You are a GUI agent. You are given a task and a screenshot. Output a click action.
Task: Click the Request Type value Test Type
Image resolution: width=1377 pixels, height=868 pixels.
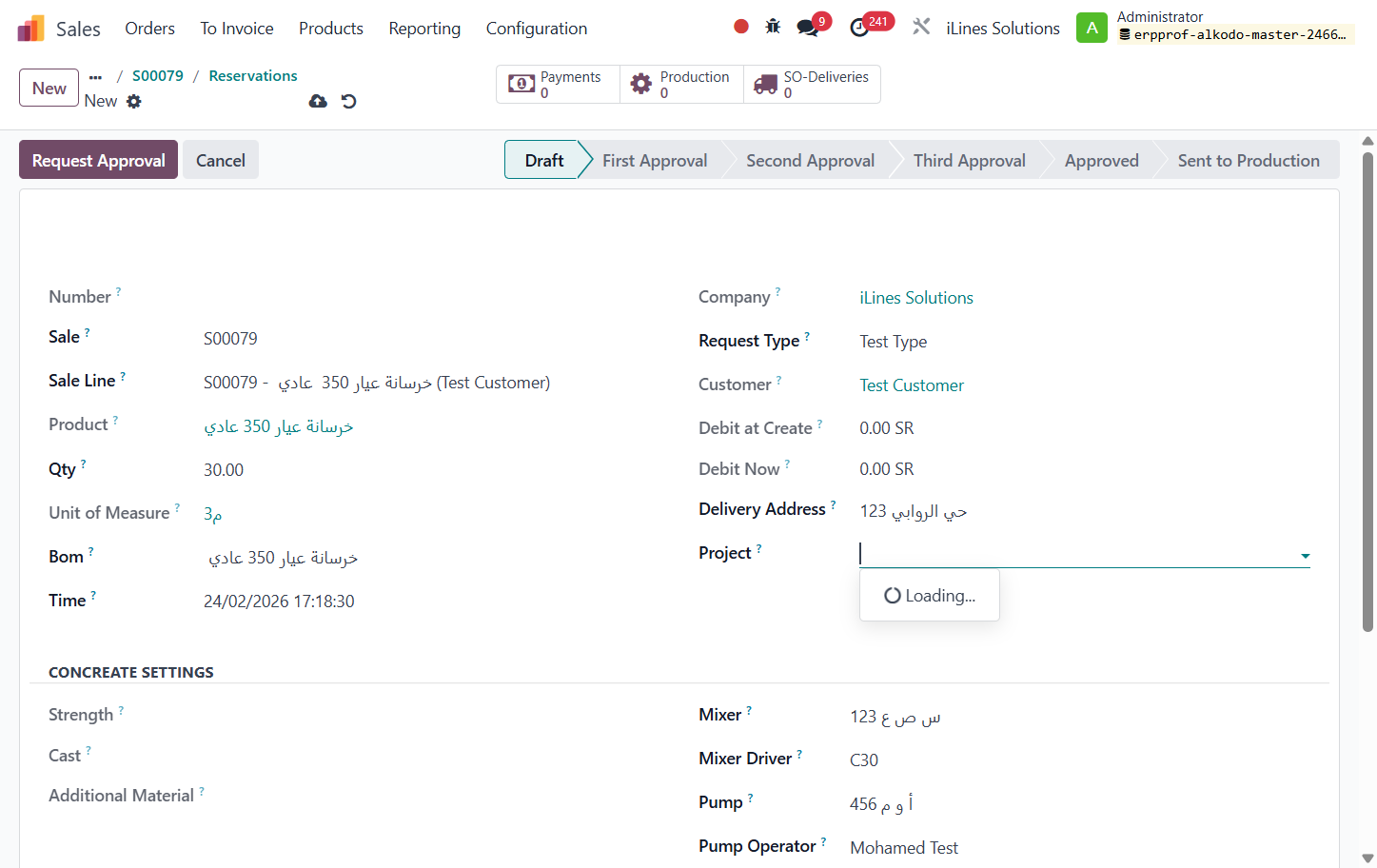[894, 342]
